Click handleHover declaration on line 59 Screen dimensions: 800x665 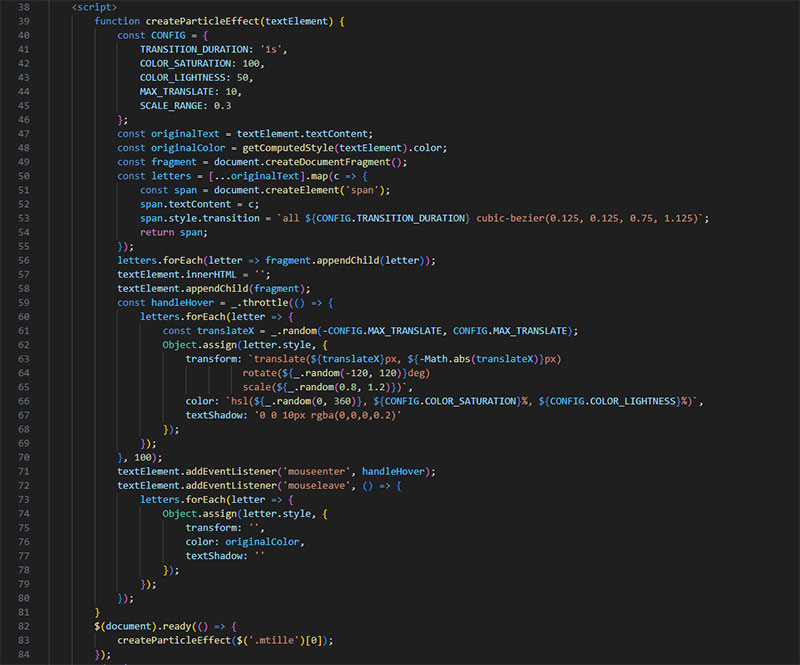tap(183, 303)
